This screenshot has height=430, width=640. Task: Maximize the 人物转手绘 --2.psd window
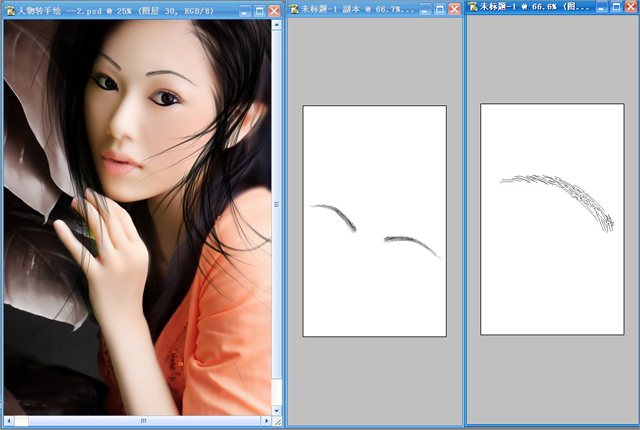(260, 11)
